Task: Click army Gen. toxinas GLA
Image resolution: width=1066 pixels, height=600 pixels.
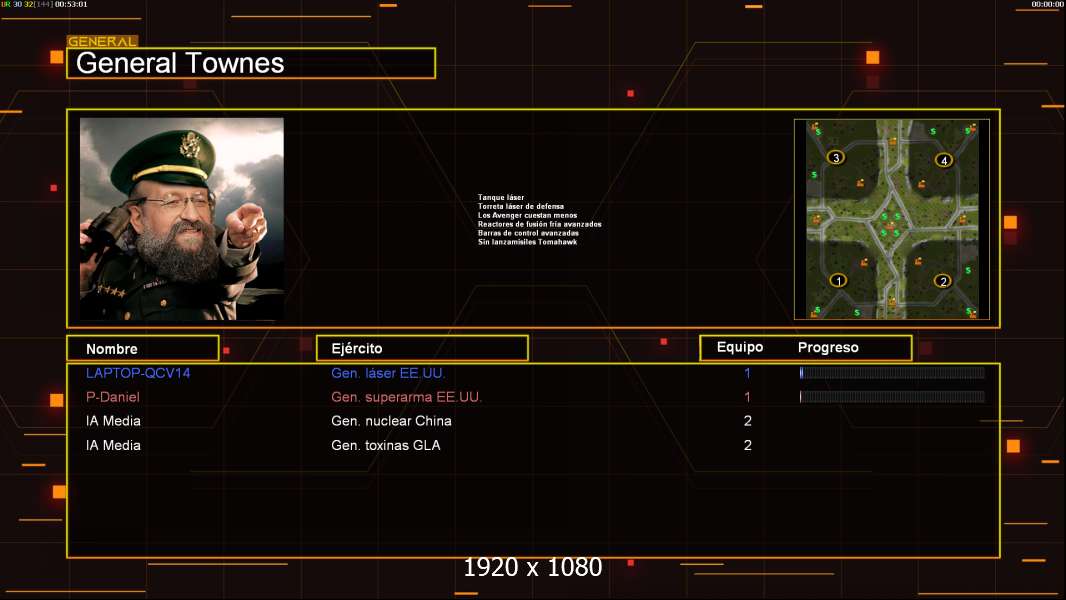Action: pyautogui.click(x=385, y=445)
